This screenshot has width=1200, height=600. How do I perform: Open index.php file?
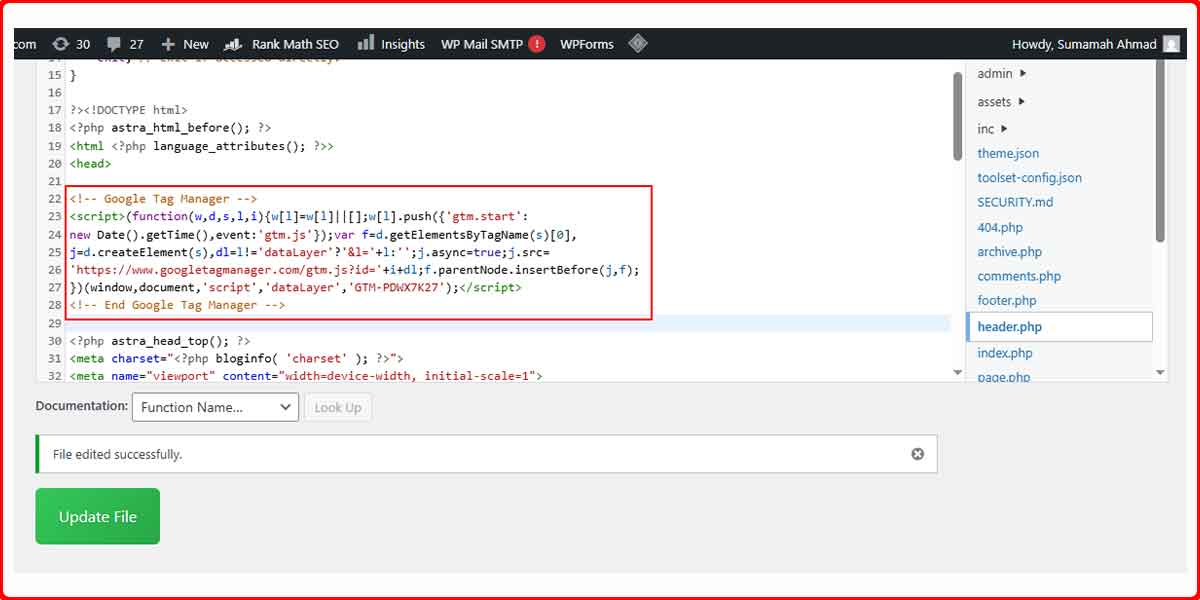pyautogui.click(x=1005, y=353)
